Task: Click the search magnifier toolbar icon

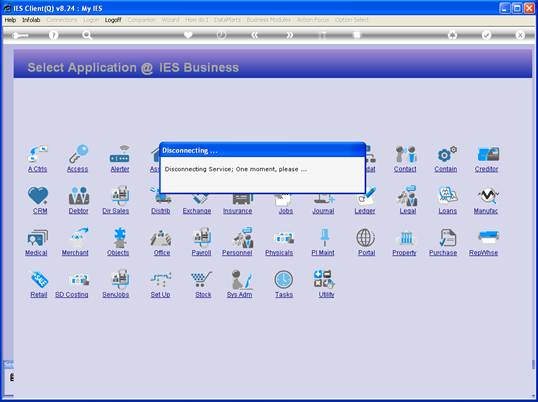Action: coord(87,35)
